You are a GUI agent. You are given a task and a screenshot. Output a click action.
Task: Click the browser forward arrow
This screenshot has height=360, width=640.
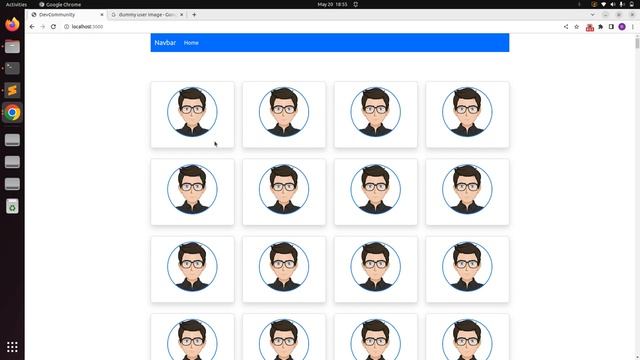click(x=42, y=27)
